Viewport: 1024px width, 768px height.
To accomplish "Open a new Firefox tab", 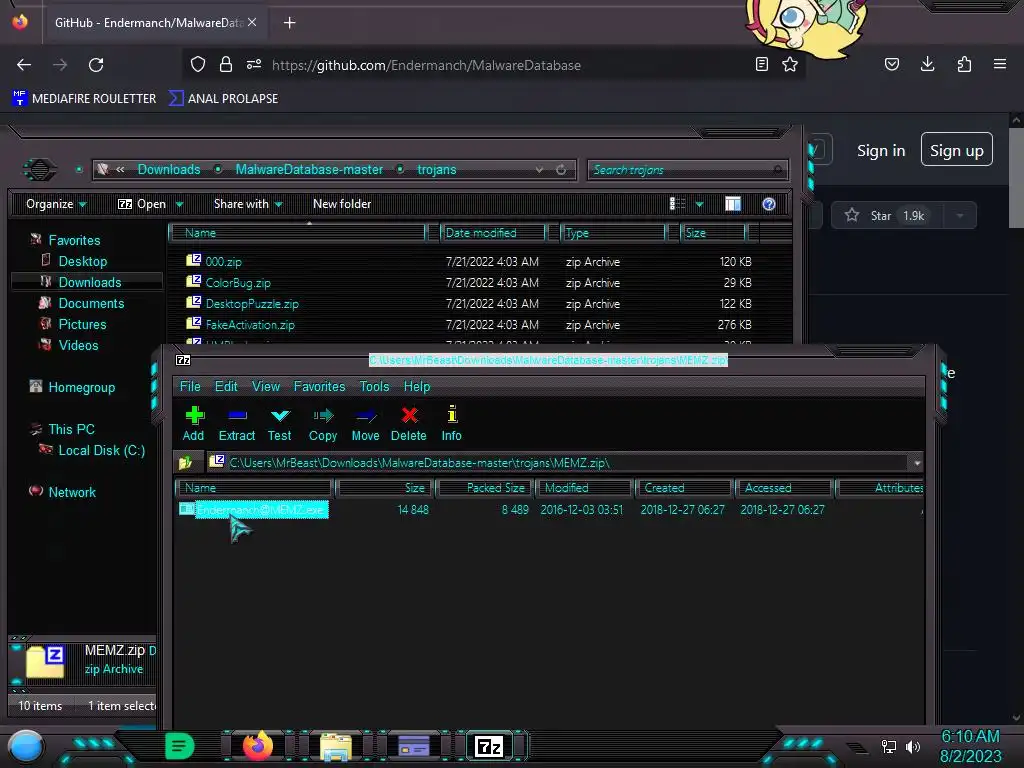I will tap(289, 23).
